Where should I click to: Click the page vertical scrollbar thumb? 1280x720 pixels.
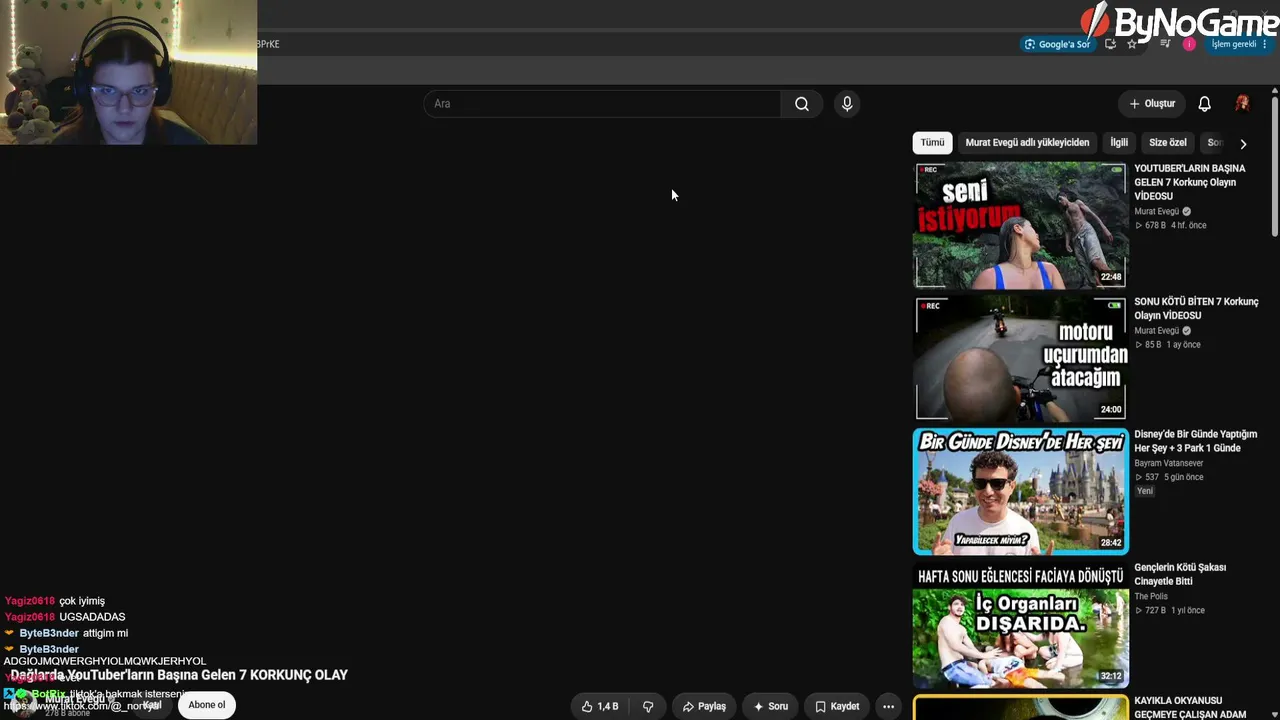coord(1275,165)
